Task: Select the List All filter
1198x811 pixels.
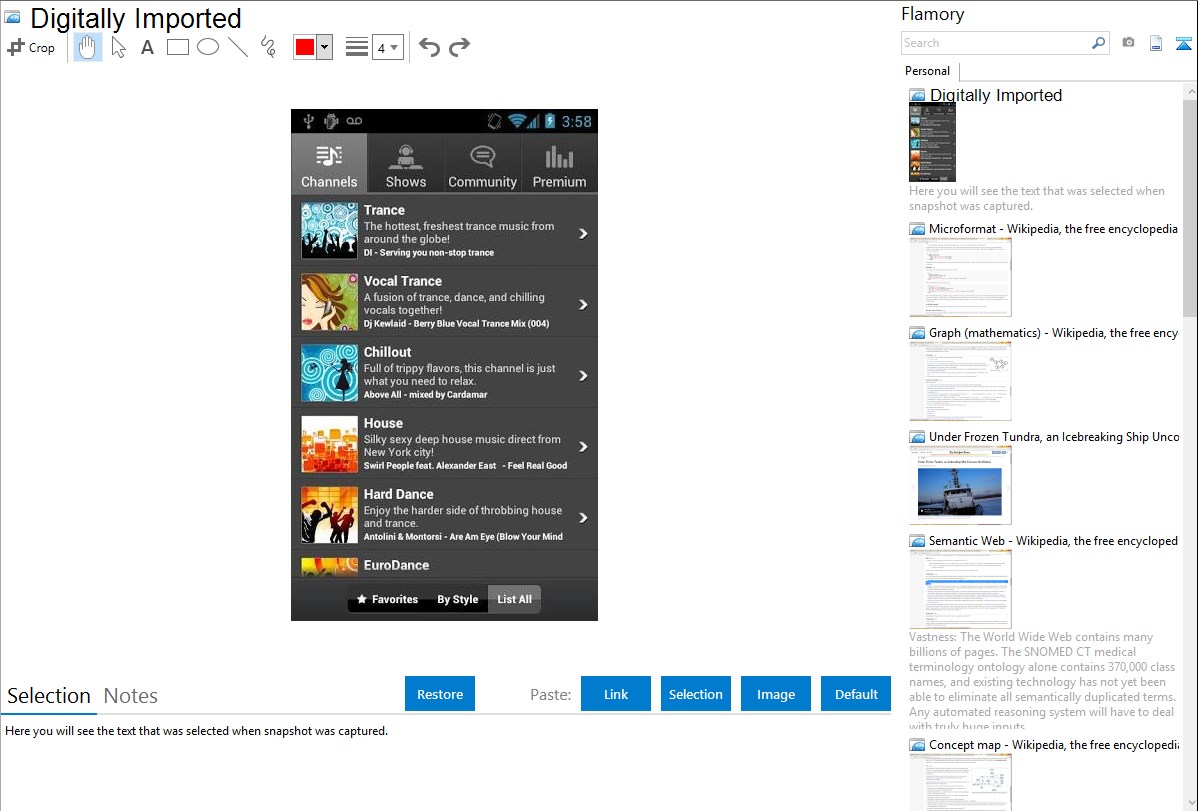Action: point(514,599)
